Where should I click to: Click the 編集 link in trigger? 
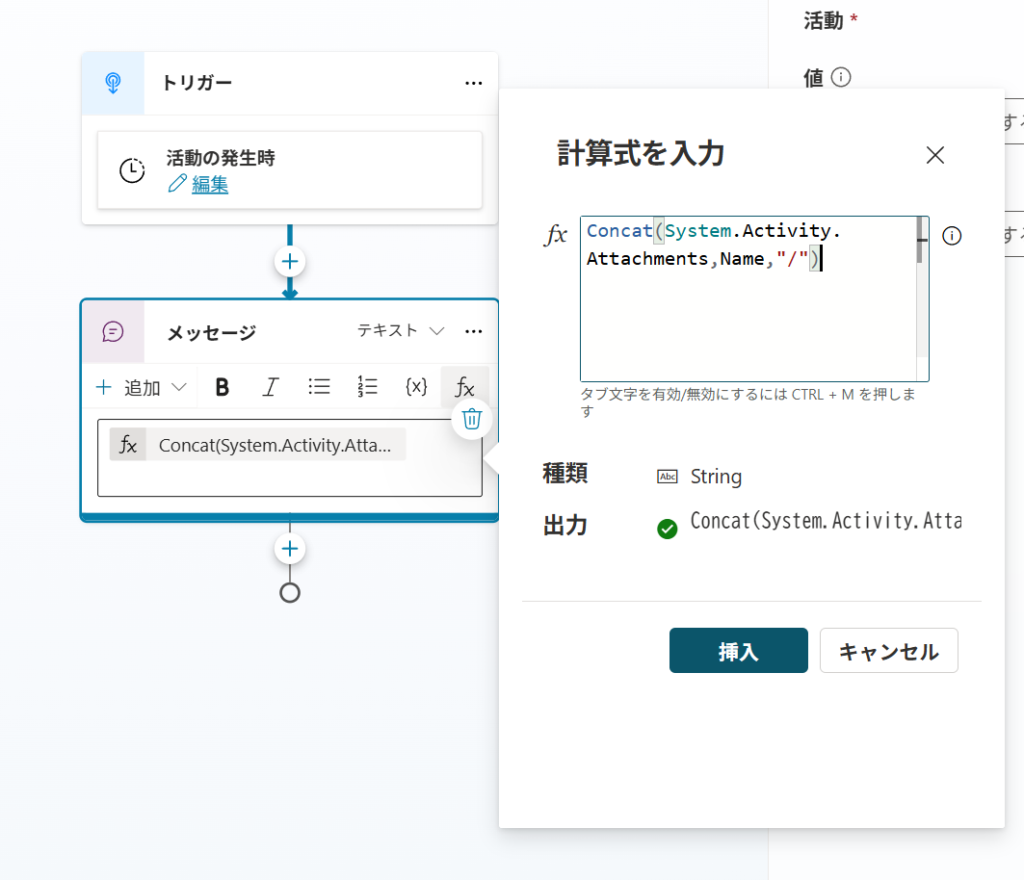[x=210, y=184]
